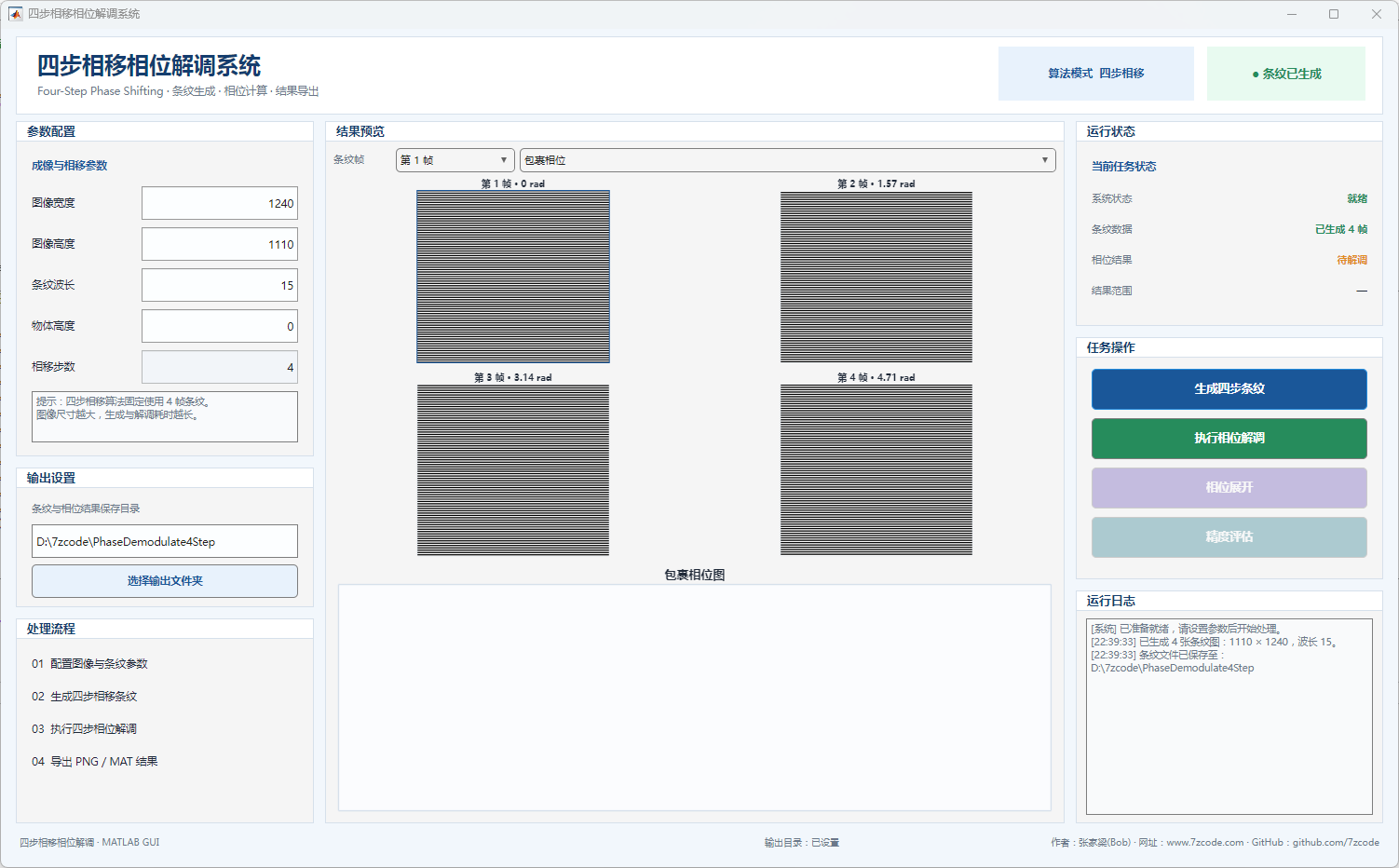Click the 系统状态 value 就绪
Image resolution: width=1399 pixels, height=868 pixels.
point(1357,198)
